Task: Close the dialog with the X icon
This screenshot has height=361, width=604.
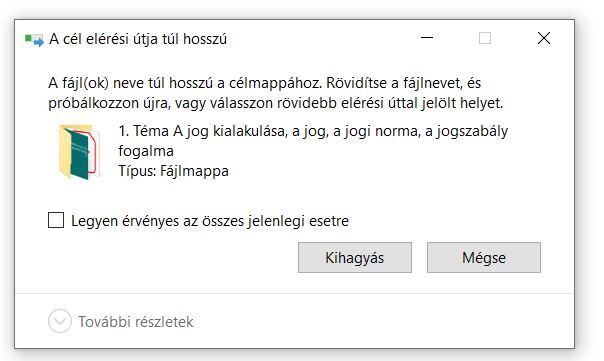Action: click(544, 38)
